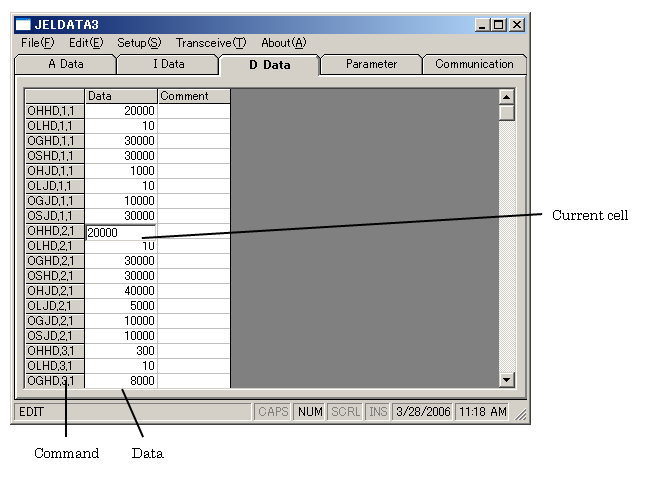Click the vertical scrollbar thumb

point(506,113)
